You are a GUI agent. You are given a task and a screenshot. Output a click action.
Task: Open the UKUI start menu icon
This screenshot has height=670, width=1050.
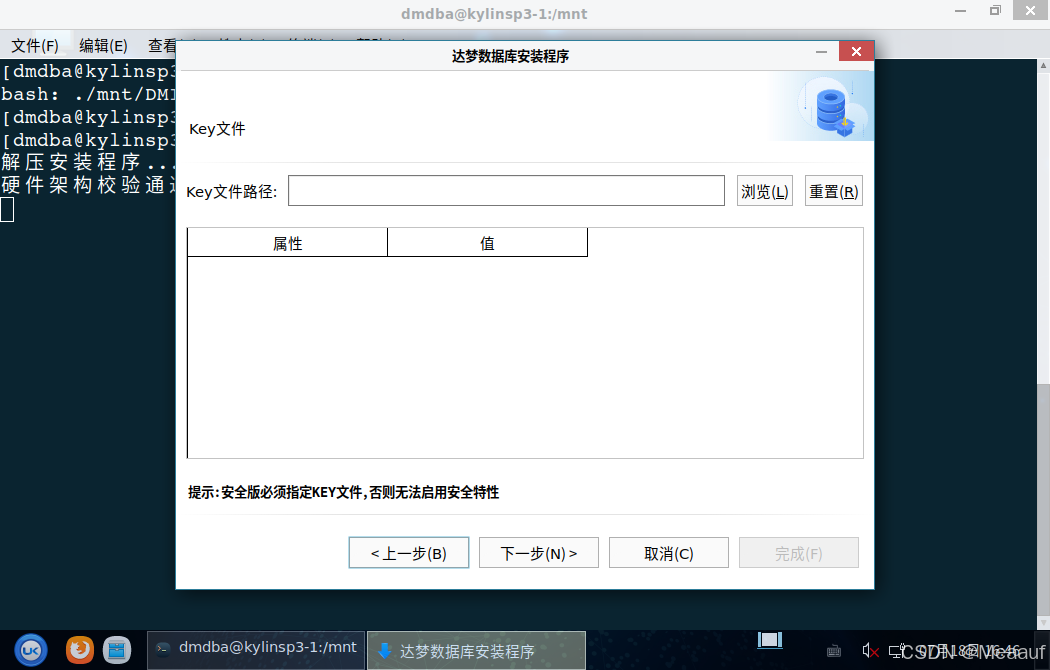click(x=31, y=650)
